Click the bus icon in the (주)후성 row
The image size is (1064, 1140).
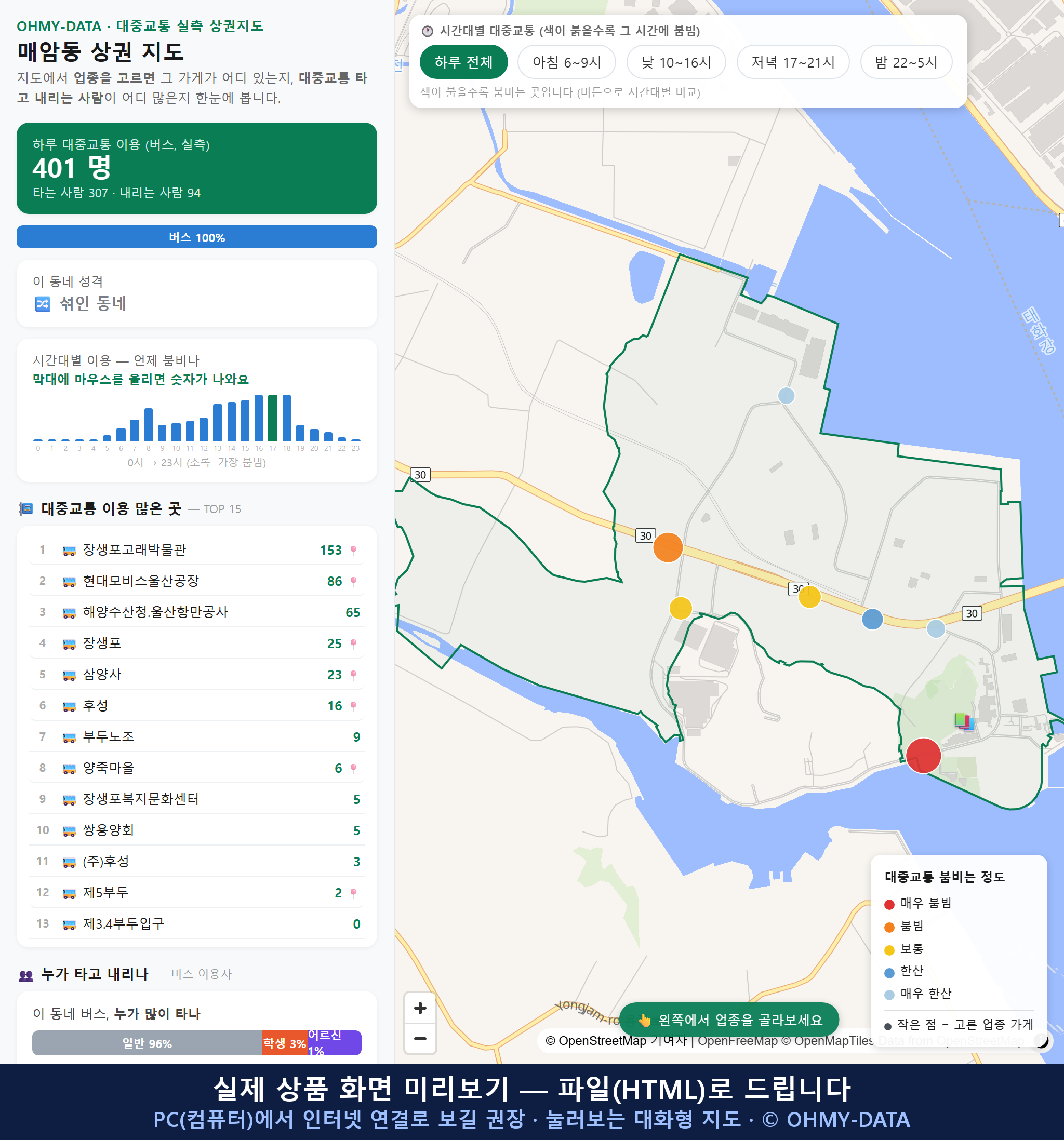pos(69,862)
